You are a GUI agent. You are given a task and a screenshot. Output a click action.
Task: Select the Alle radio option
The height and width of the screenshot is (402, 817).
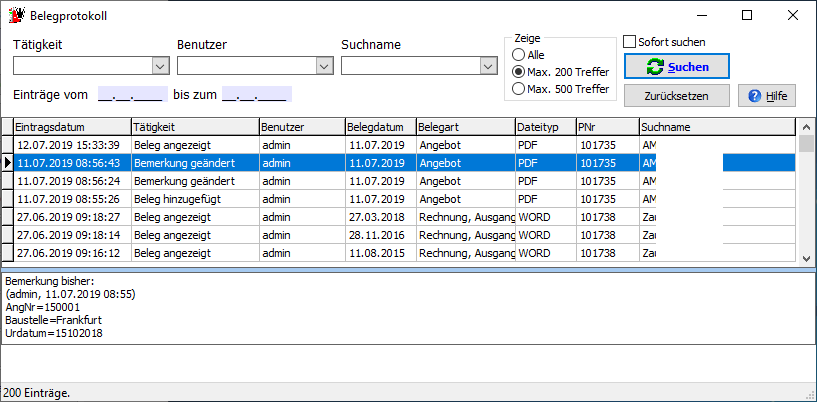point(518,55)
